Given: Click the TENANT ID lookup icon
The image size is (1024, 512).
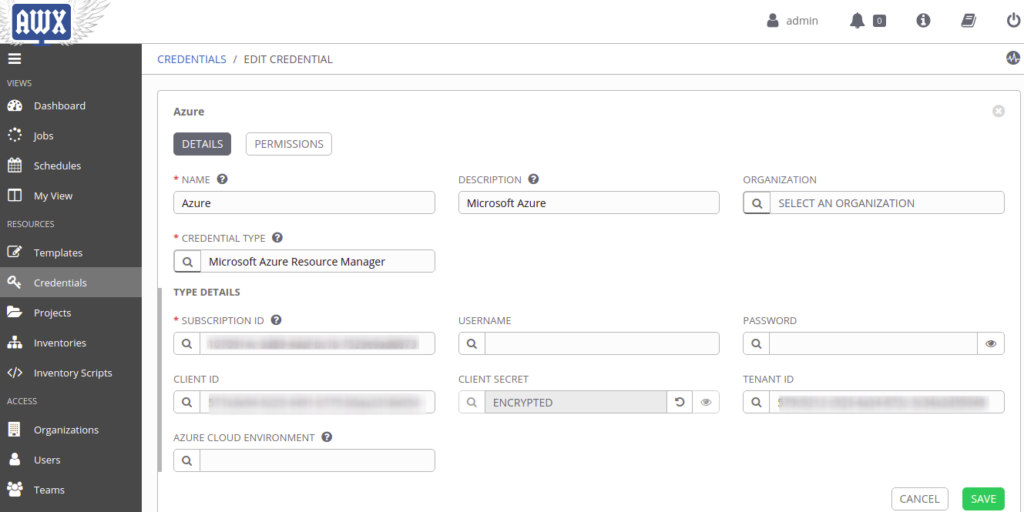Looking at the screenshot, I should point(756,402).
